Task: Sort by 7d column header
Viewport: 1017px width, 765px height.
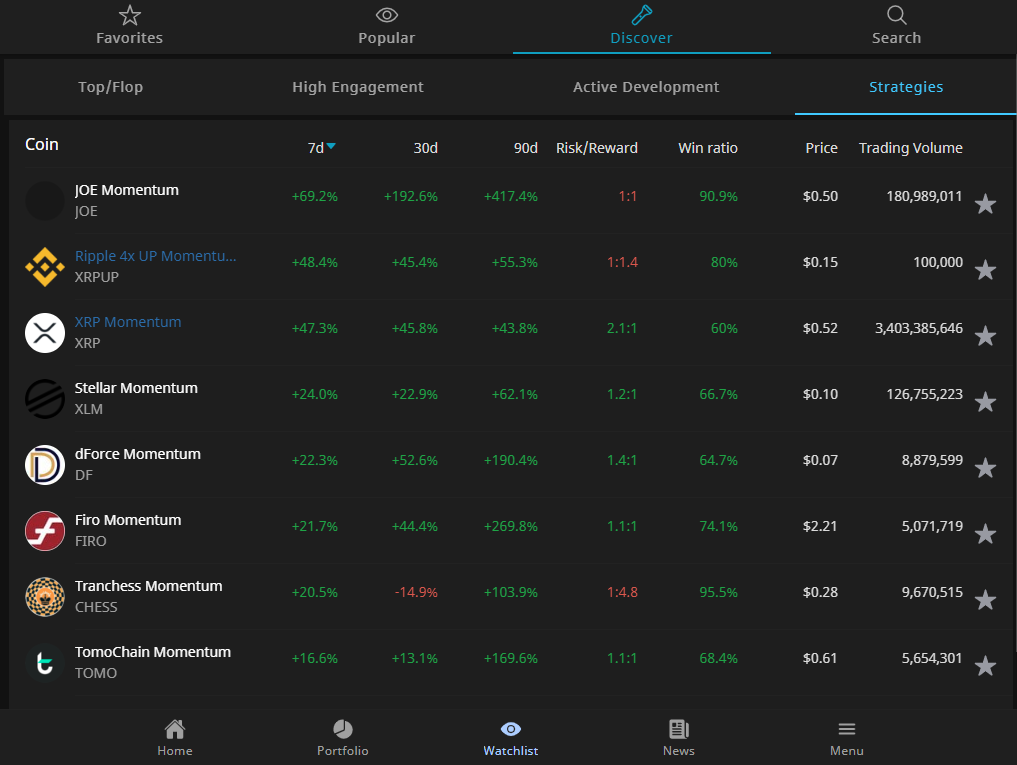Action: click(321, 148)
